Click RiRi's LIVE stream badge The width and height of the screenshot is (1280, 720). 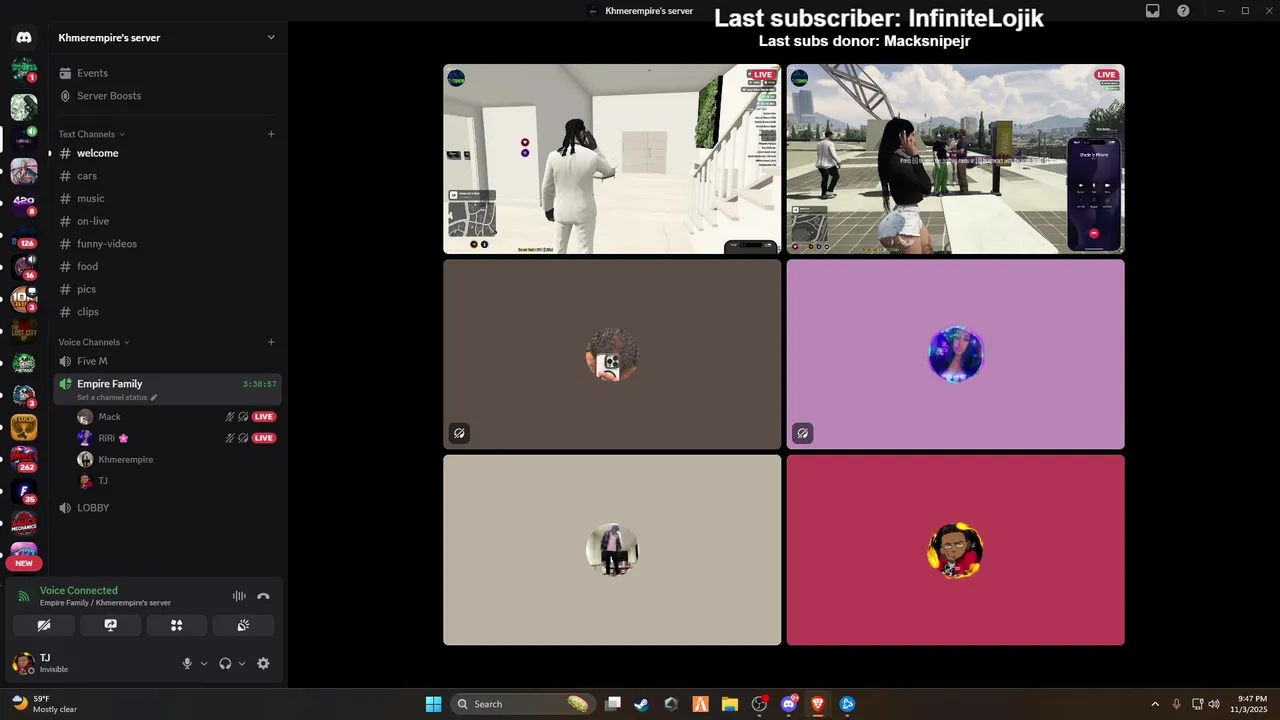pos(264,438)
